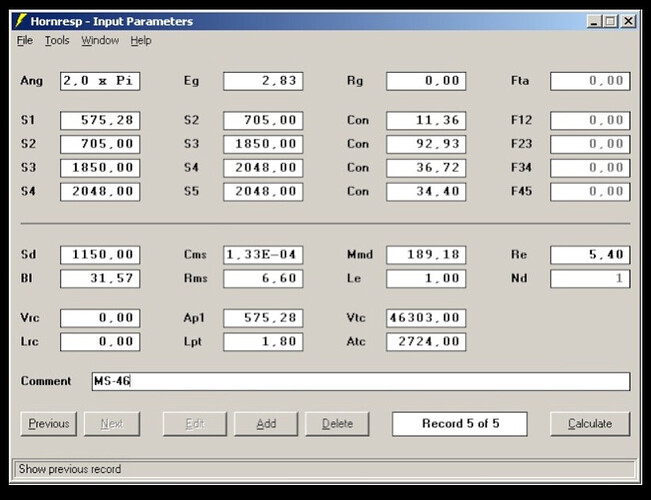Click the Atc field showing 2724,00

point(426,342)
